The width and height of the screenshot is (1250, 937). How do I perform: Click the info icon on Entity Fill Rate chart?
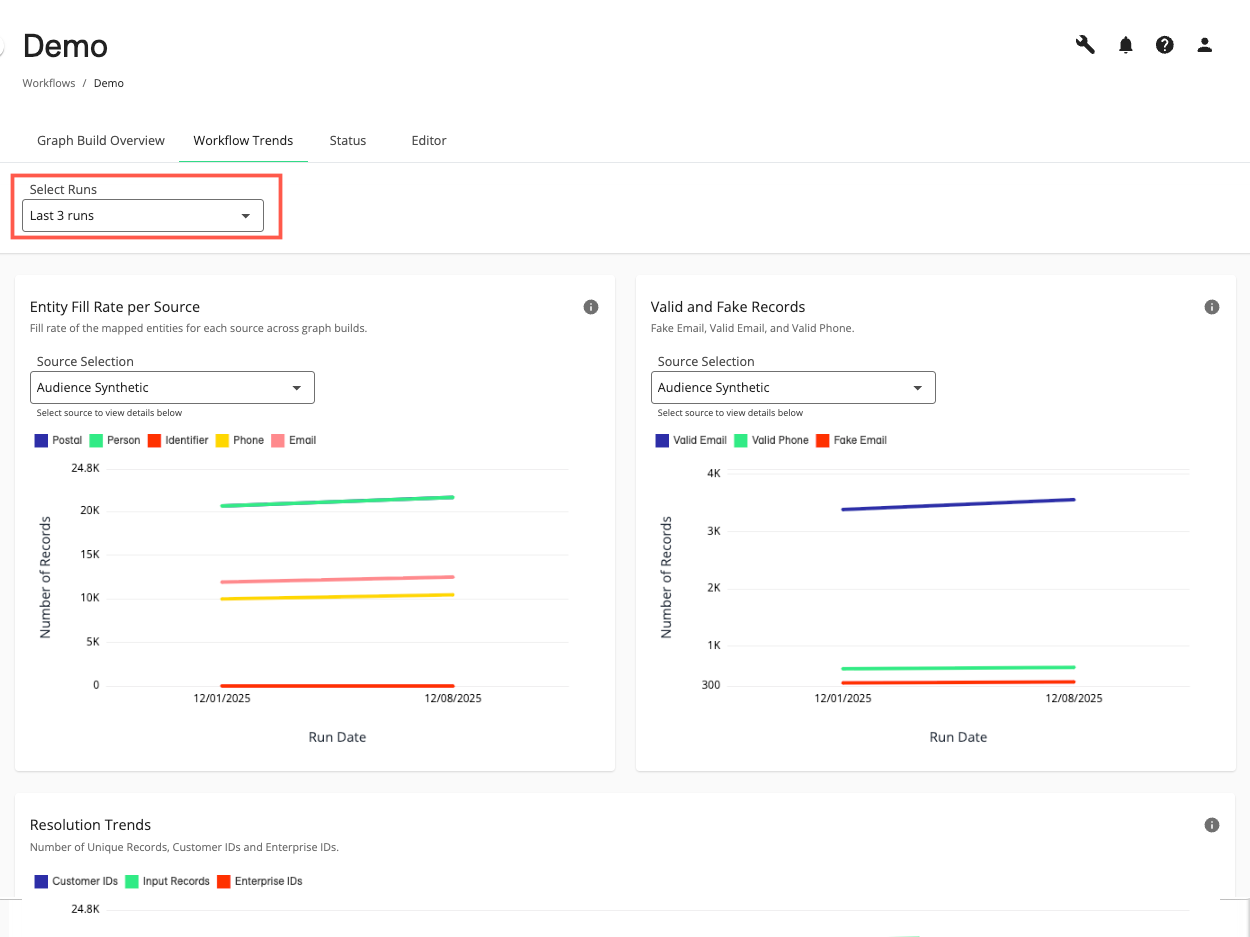pos(591,307)
